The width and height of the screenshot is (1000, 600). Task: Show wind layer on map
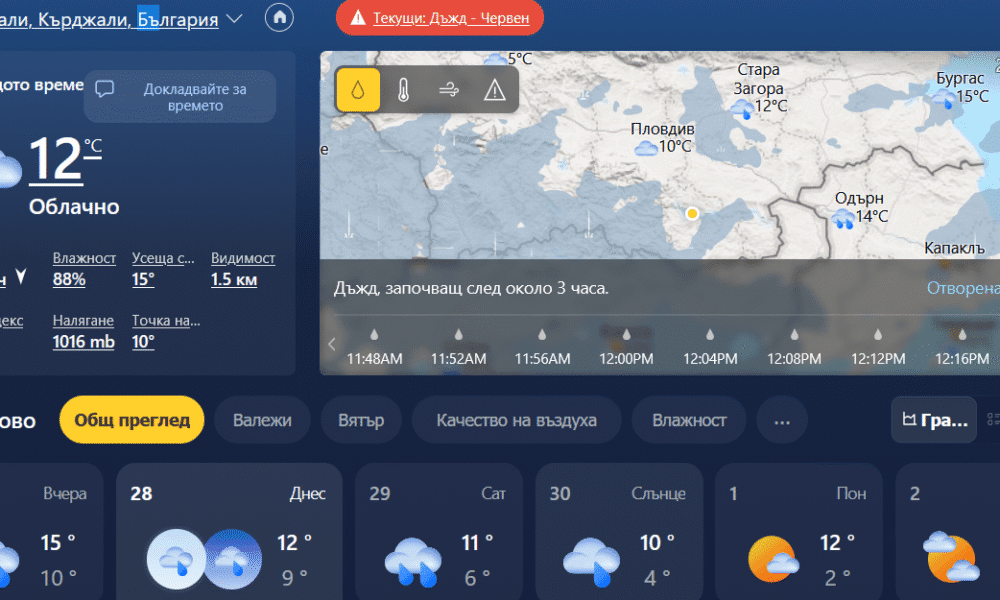click(x=449, y=90)
